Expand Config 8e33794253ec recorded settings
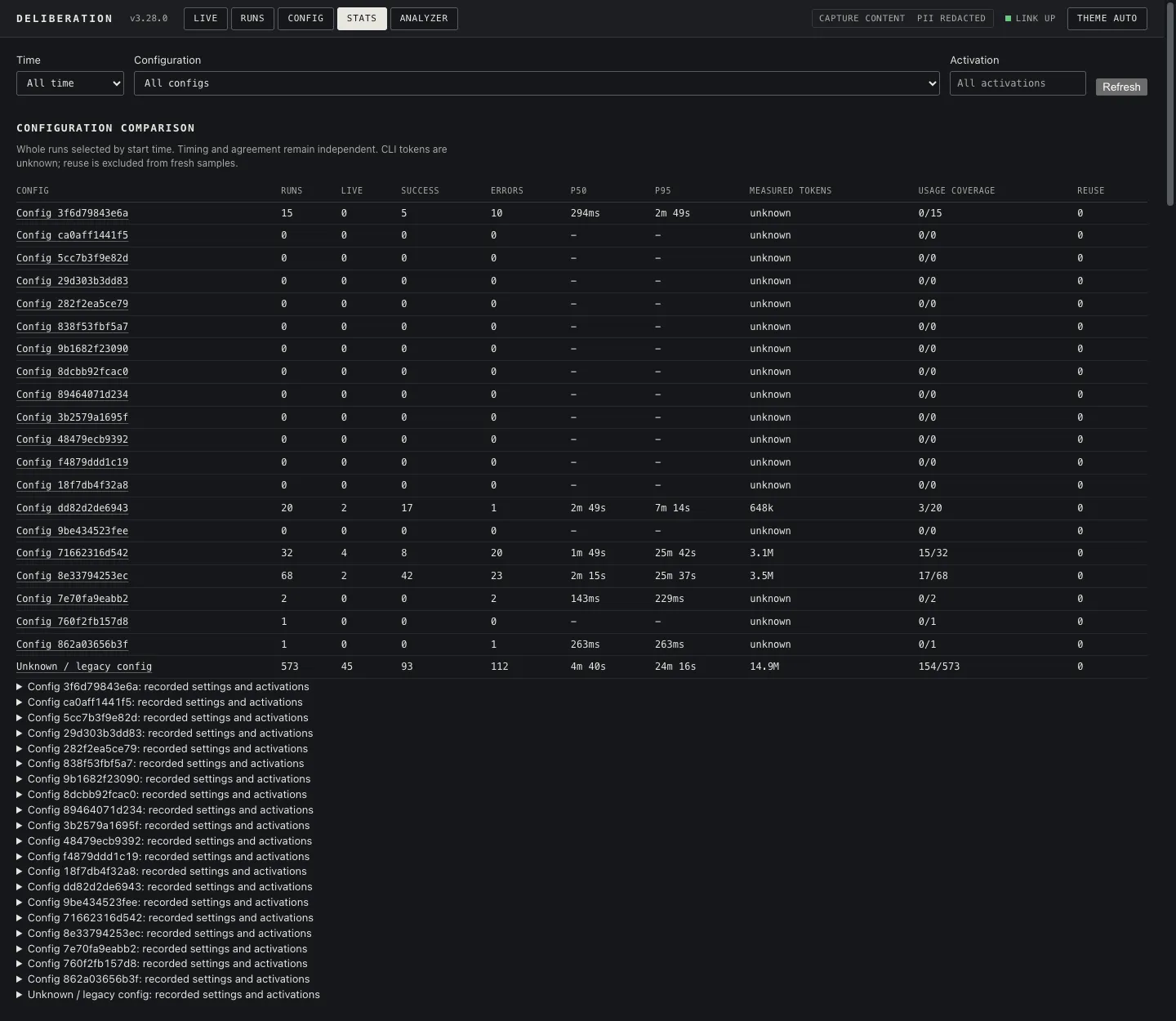 pos(164,934)
